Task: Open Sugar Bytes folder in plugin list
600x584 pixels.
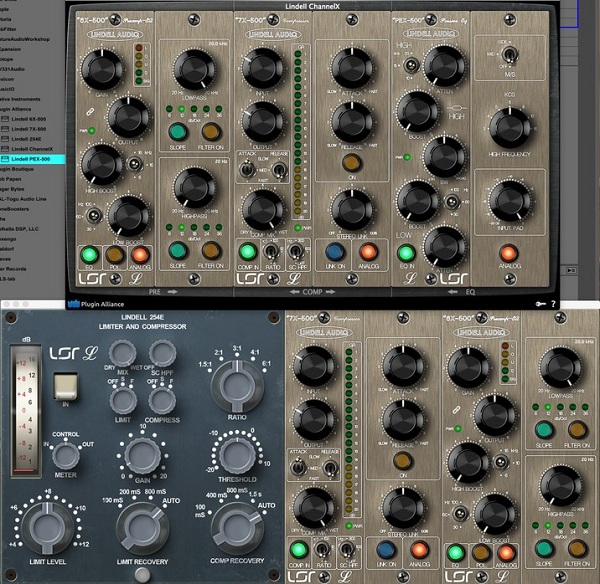Action: tap(12, 189)
